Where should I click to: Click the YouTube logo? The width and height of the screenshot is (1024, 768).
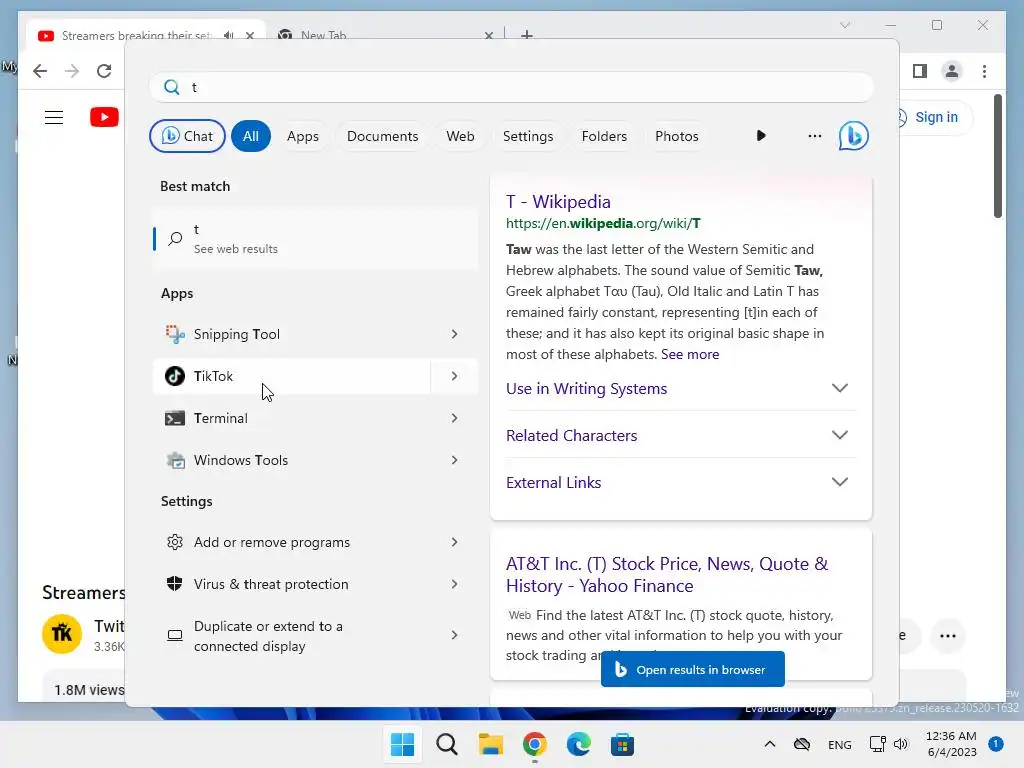point(104,118)
